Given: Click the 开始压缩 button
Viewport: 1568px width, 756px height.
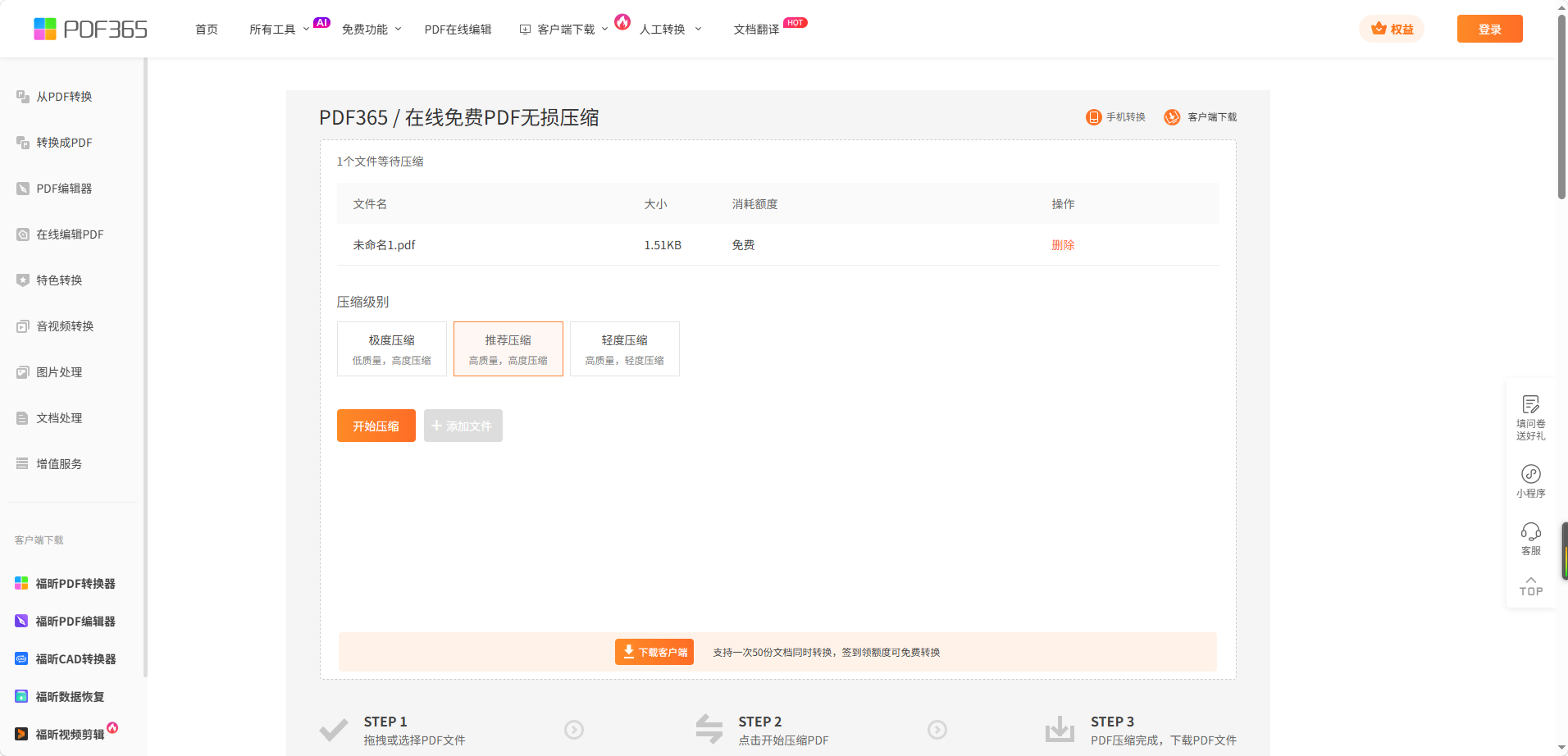Looking at the screenshot, I should pos(376,426).
